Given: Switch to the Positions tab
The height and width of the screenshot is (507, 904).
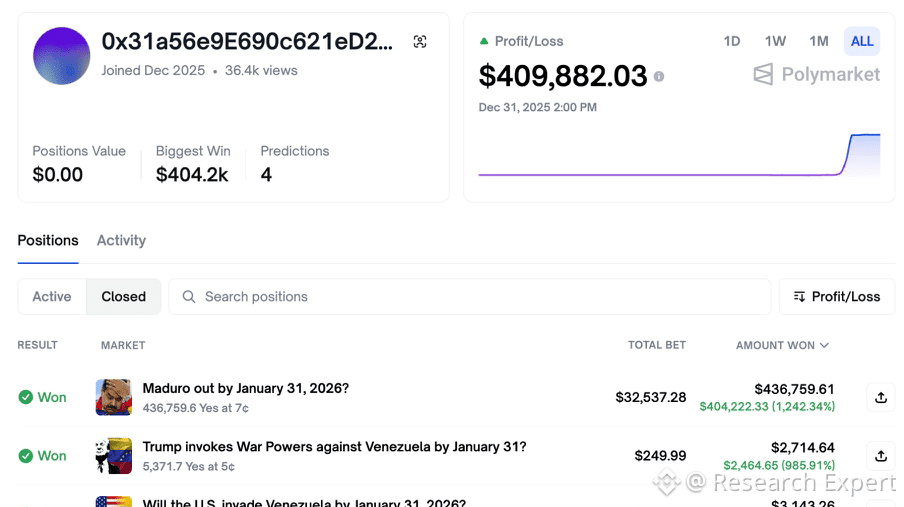Looking at the screenshot, I should 48,241.
